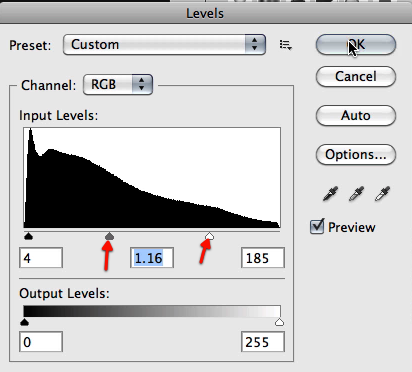The image size is (412, 372).
Task: Click the Input Levels: label
Action: 59,115
